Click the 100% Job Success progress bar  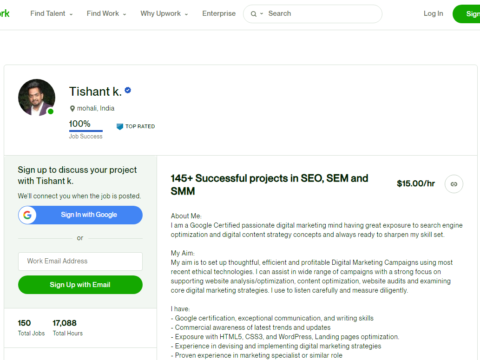[x=86, y=131]
